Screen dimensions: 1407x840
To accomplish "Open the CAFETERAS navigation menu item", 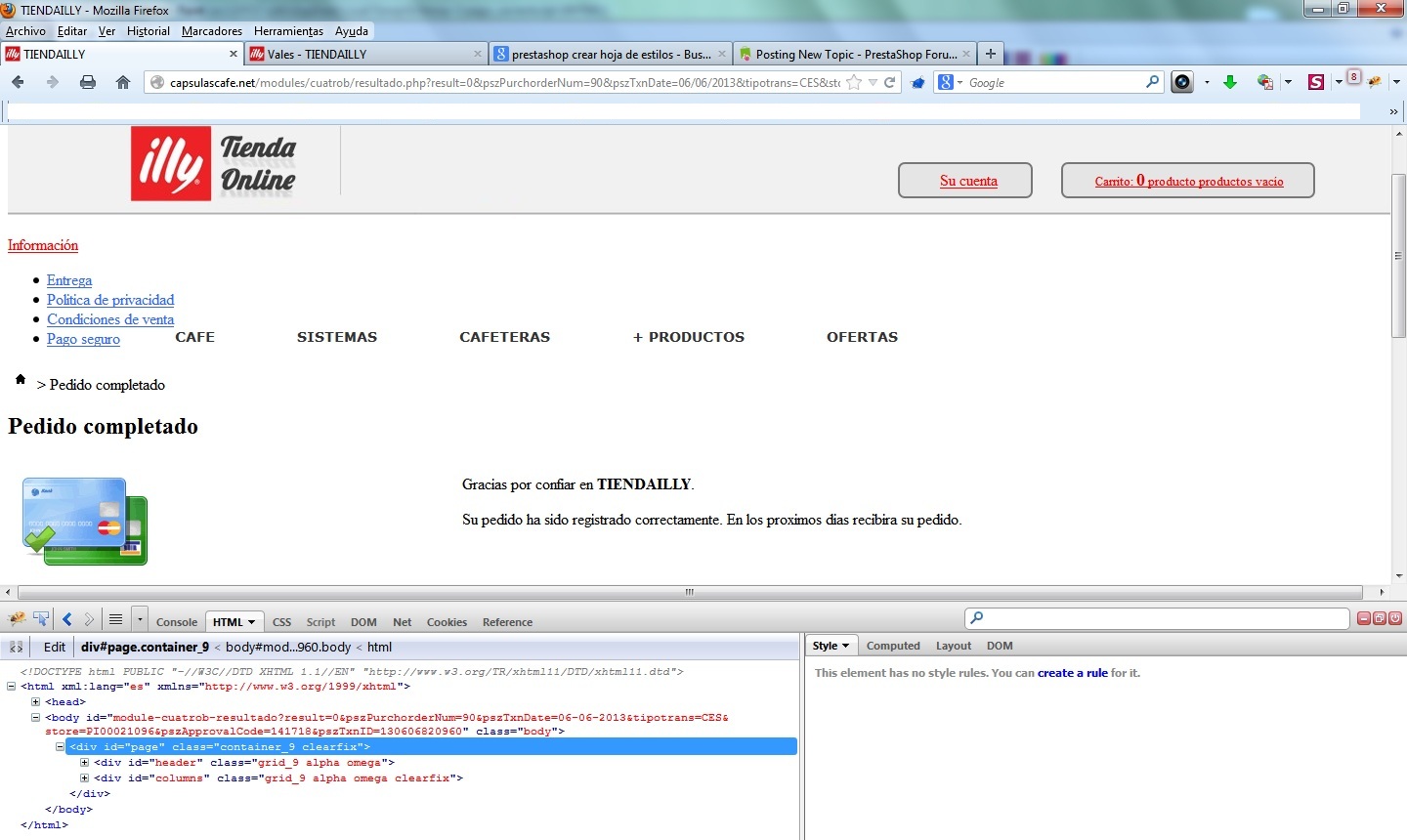I will point(505,337).
